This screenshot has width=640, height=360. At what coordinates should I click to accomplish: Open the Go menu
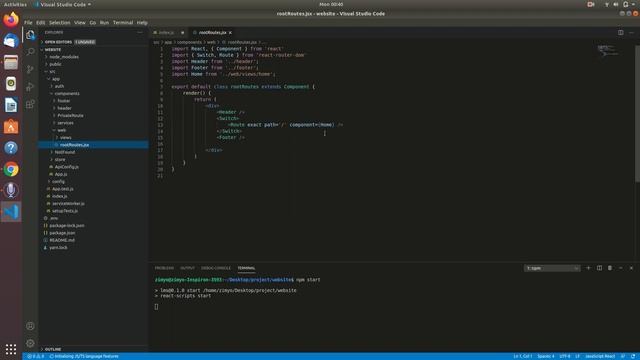93,22
